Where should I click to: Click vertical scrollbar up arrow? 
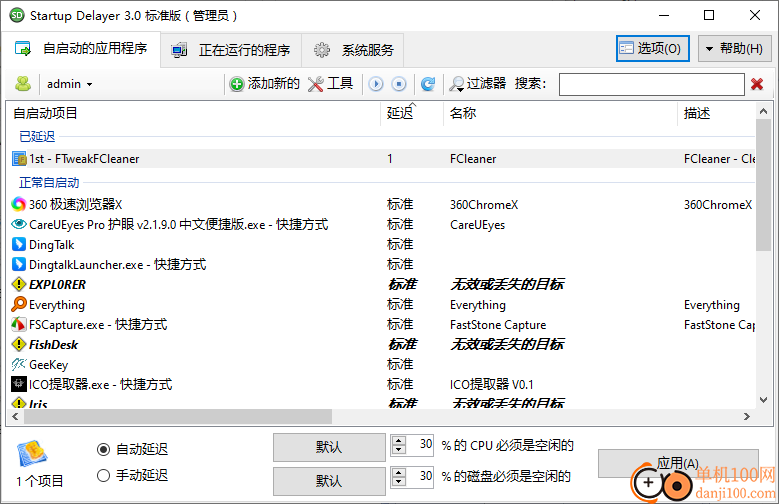tap(763, 112)
